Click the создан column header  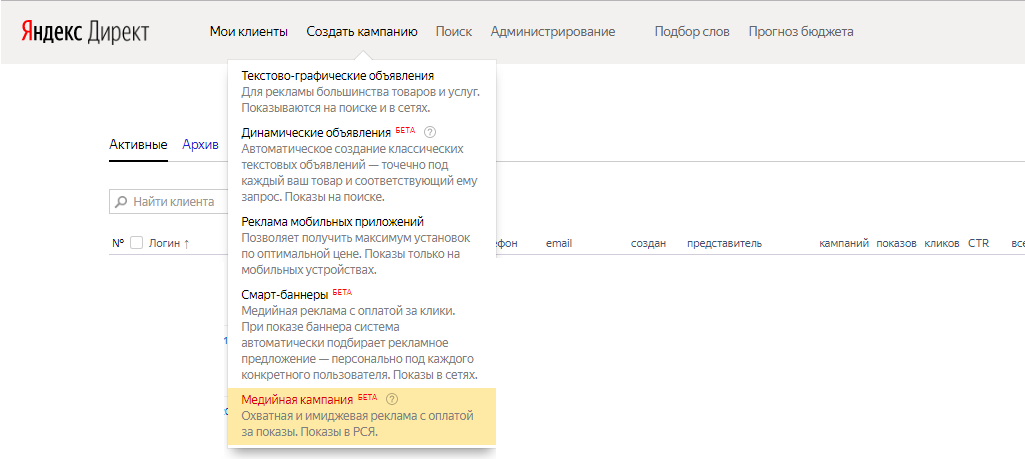[x=648, y=243]
